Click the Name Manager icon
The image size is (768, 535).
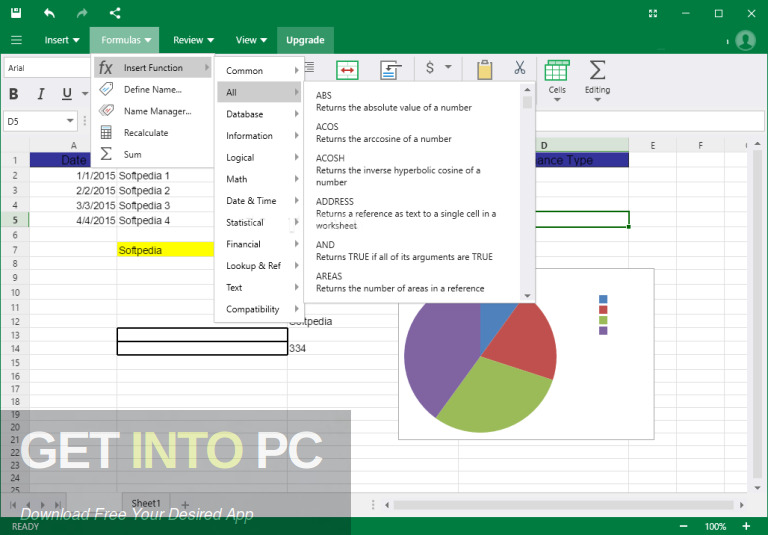coord(106,111)
